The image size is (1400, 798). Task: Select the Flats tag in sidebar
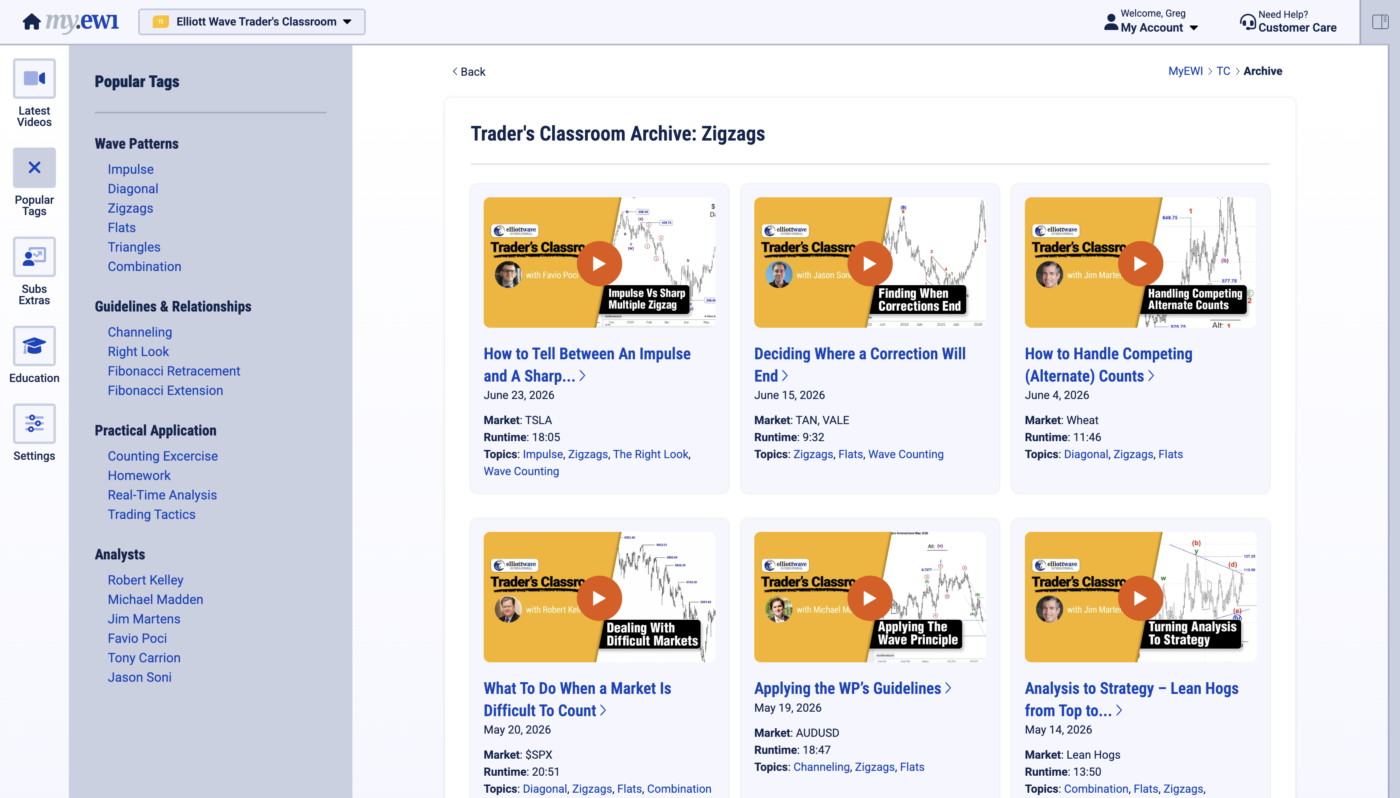[x=122, y=228]
